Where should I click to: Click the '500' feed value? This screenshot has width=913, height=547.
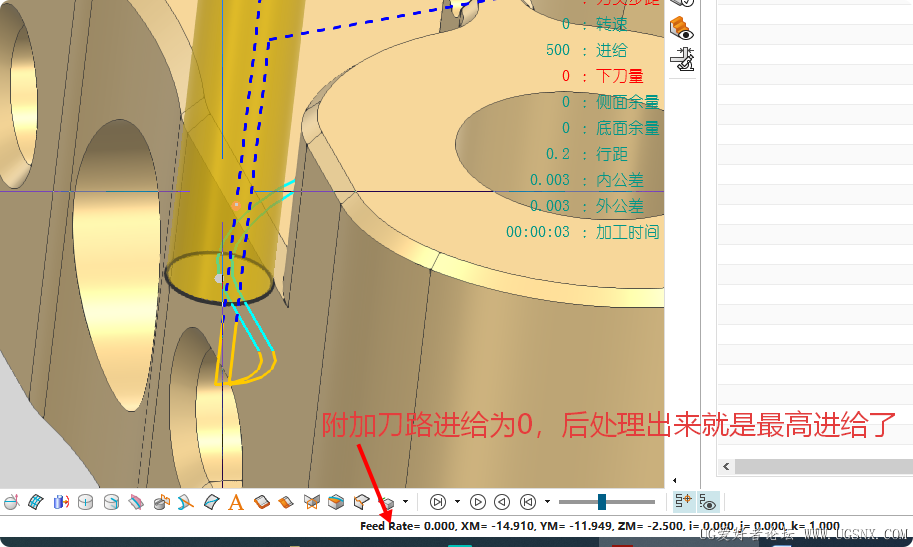(558, 50)
